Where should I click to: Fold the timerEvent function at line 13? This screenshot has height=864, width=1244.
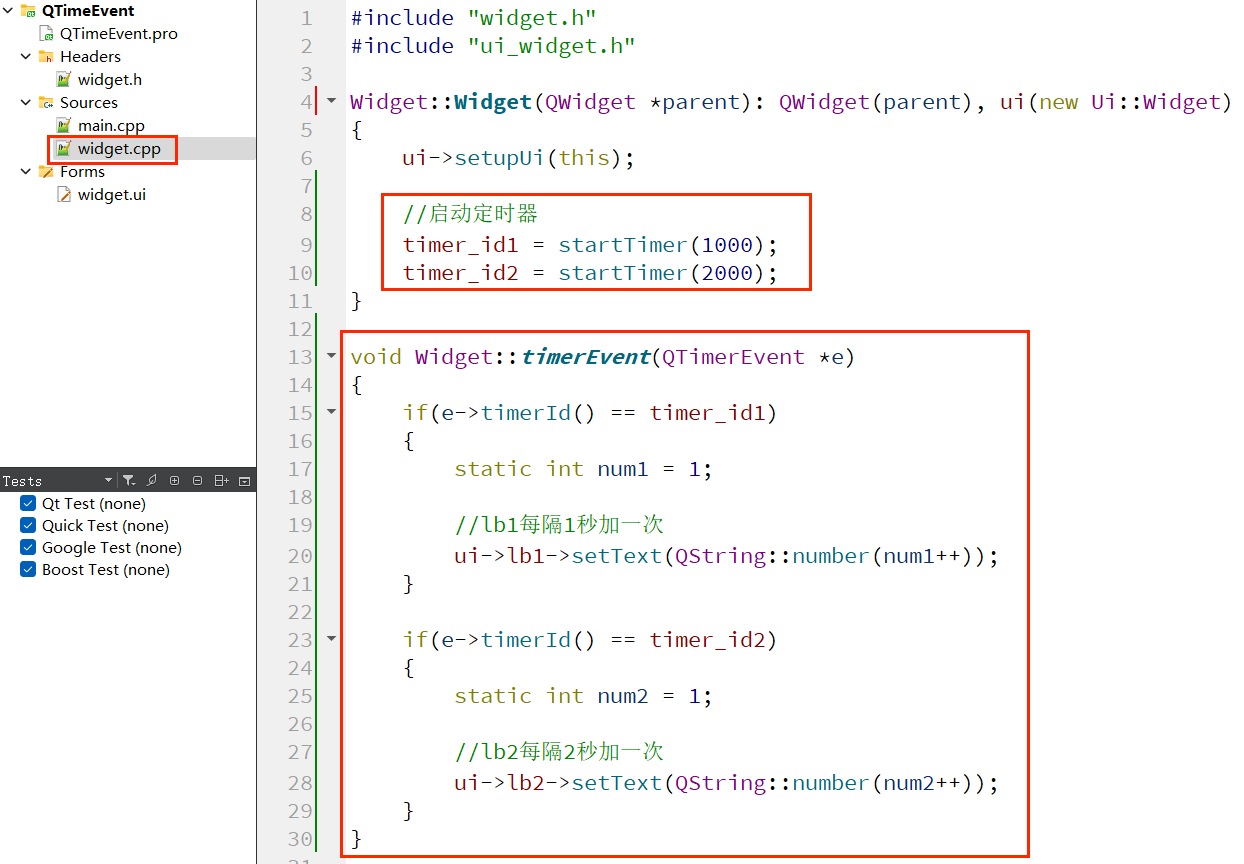coord(332,357)
